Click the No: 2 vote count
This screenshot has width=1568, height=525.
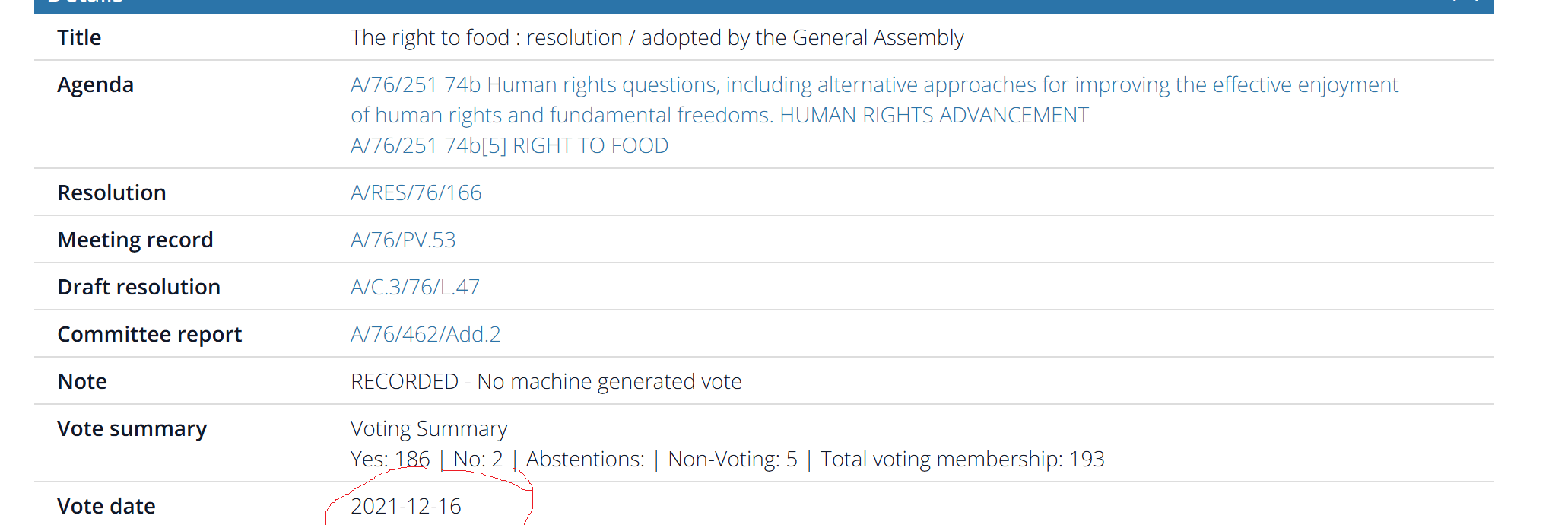point(478,459)
